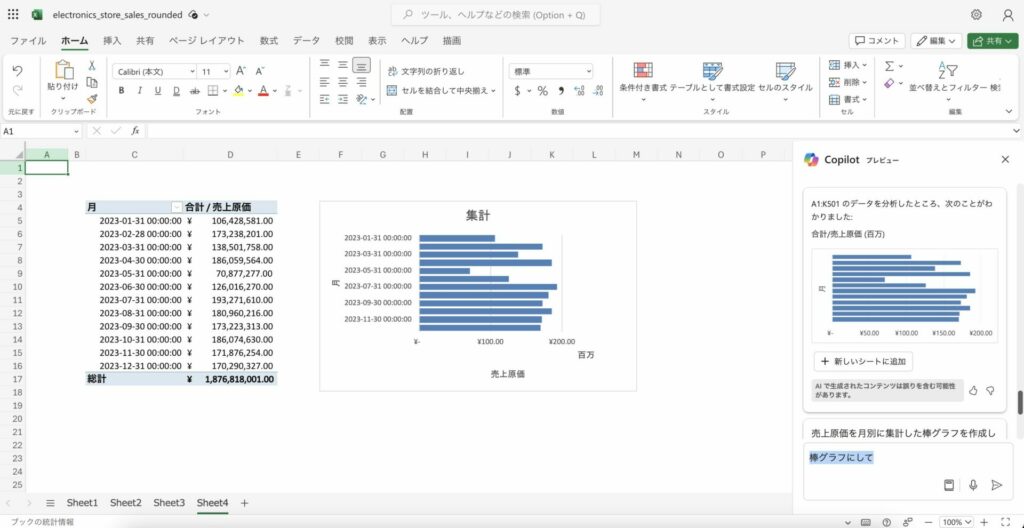This screenshot has width=1024, height=528.
Task: Click the green 共有 share button
Action: 992,41
